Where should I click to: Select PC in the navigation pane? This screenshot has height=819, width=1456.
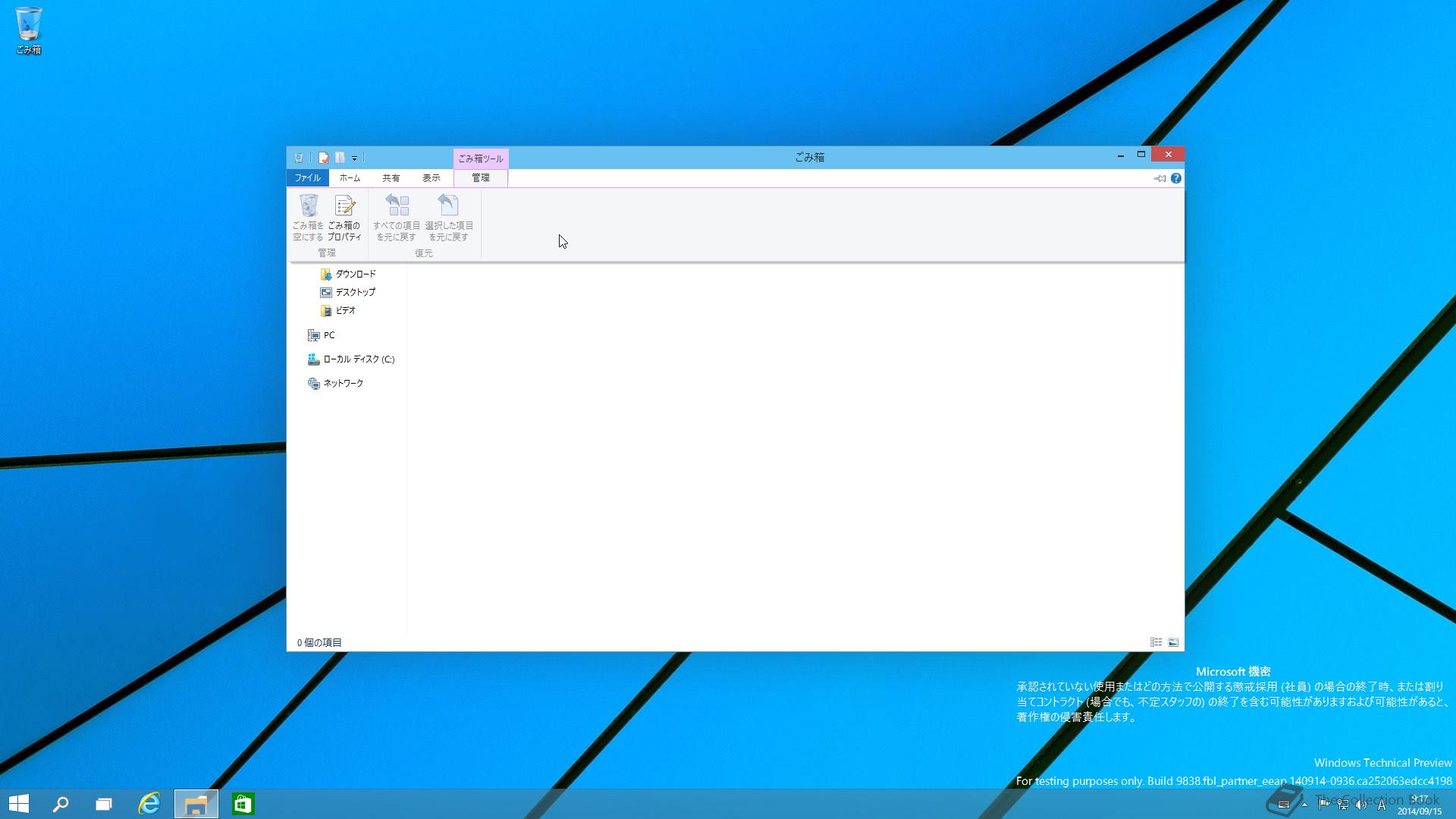click(321, 334)
